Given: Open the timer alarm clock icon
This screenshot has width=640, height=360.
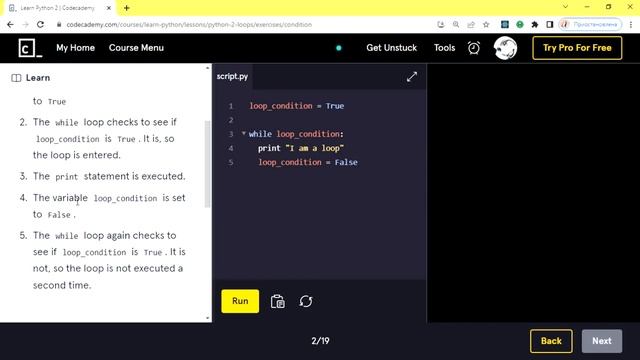Looking at the screenshot, I should [473, 48].
